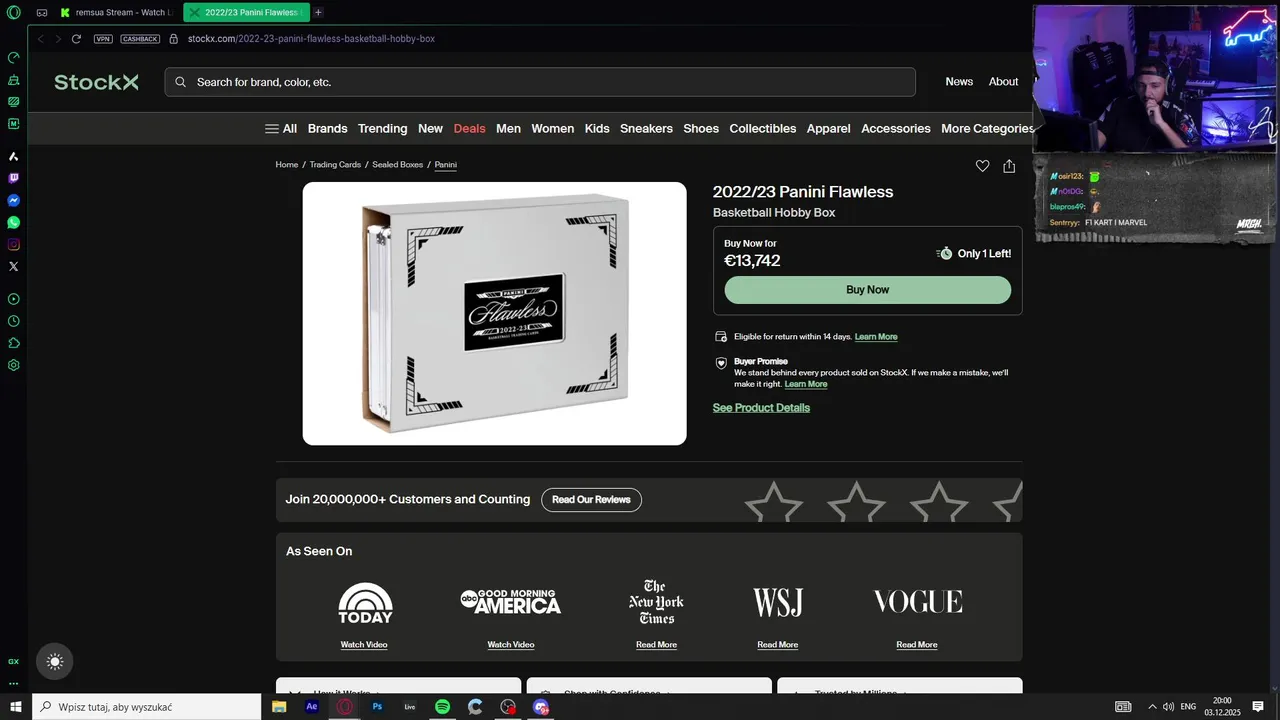The height and width of the screenshot is (720, 1280).
Task: Open Spotify from the taskbar
Action: [442, 707]
